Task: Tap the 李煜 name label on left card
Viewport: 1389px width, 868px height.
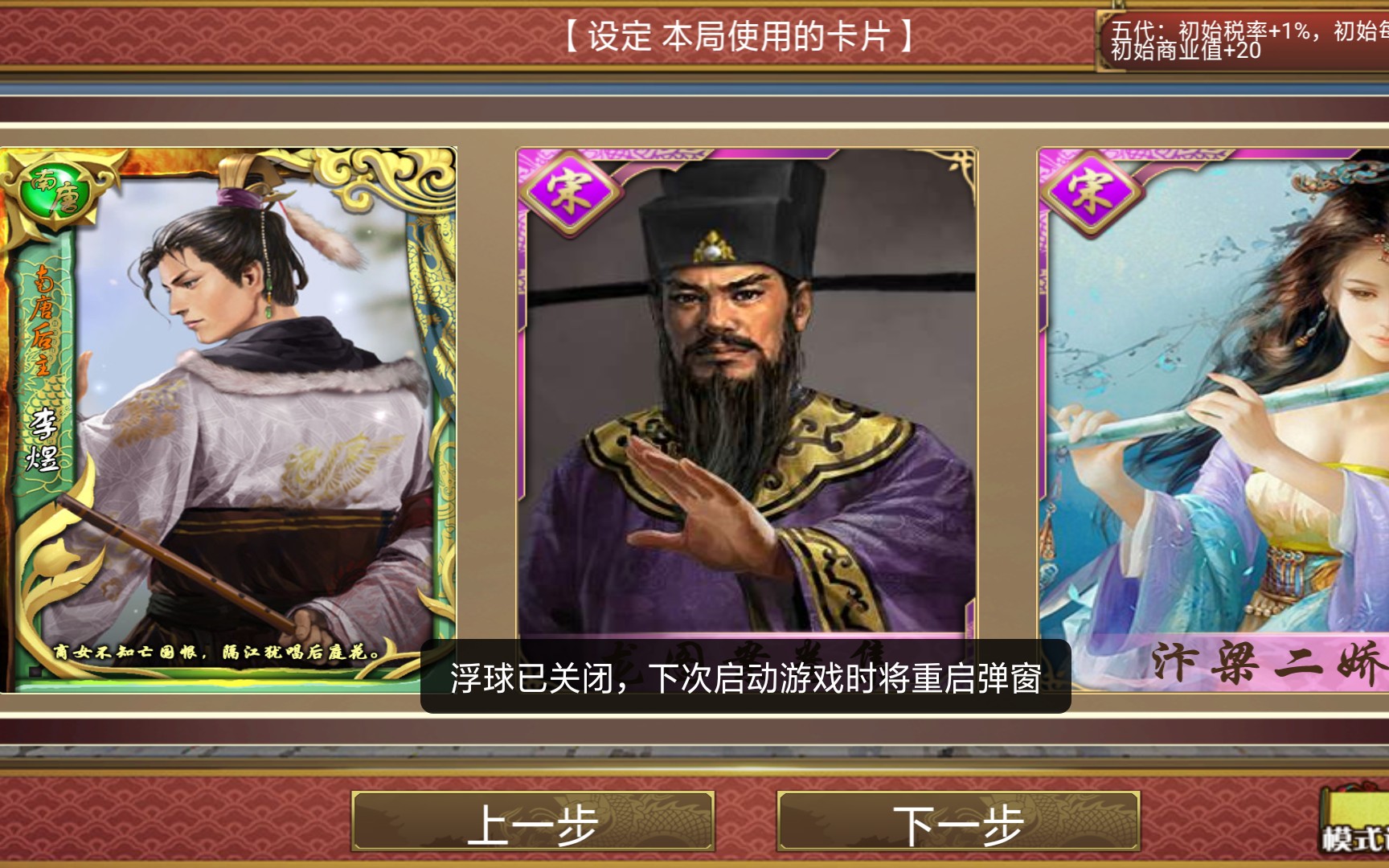Action: (42, 440)
